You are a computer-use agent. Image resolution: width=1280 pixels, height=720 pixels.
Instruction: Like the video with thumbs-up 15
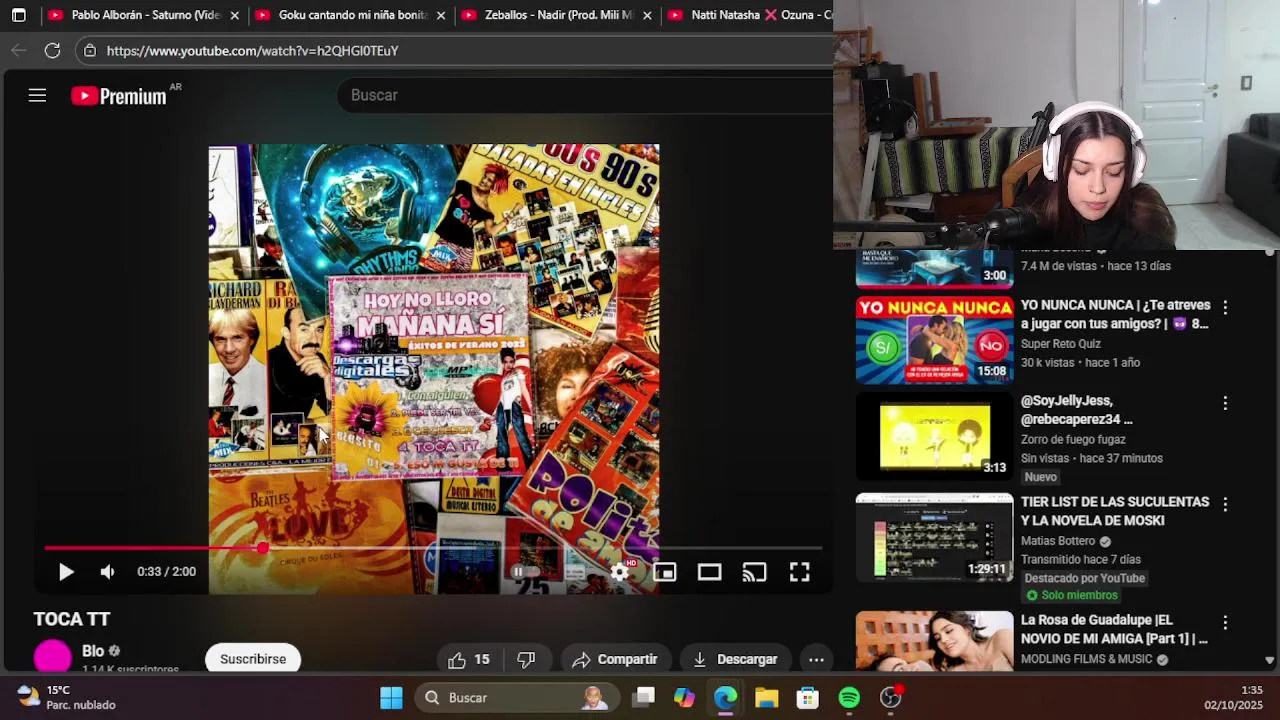click(x=469, y=659)
